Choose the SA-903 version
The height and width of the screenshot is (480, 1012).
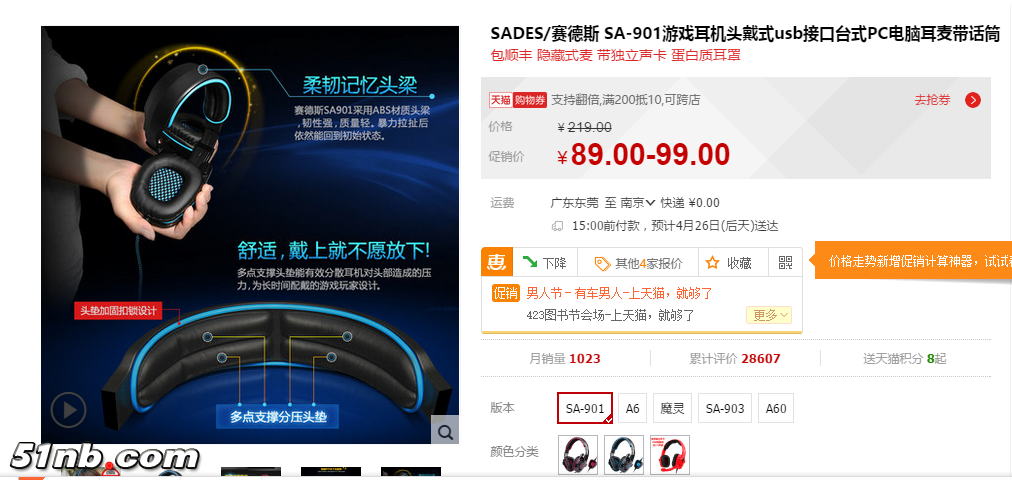[x=725, y=408]
